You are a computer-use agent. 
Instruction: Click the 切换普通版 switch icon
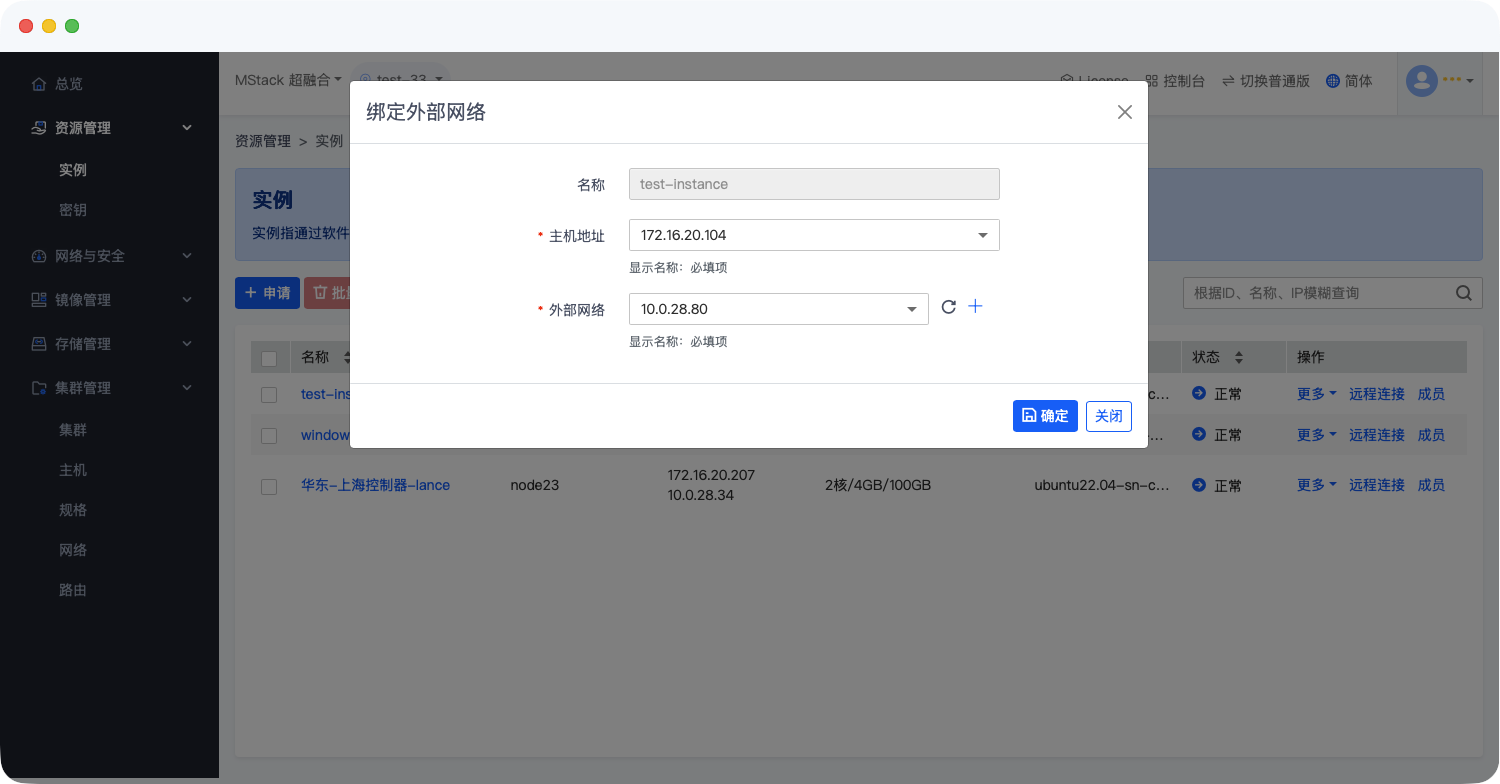1228,81
